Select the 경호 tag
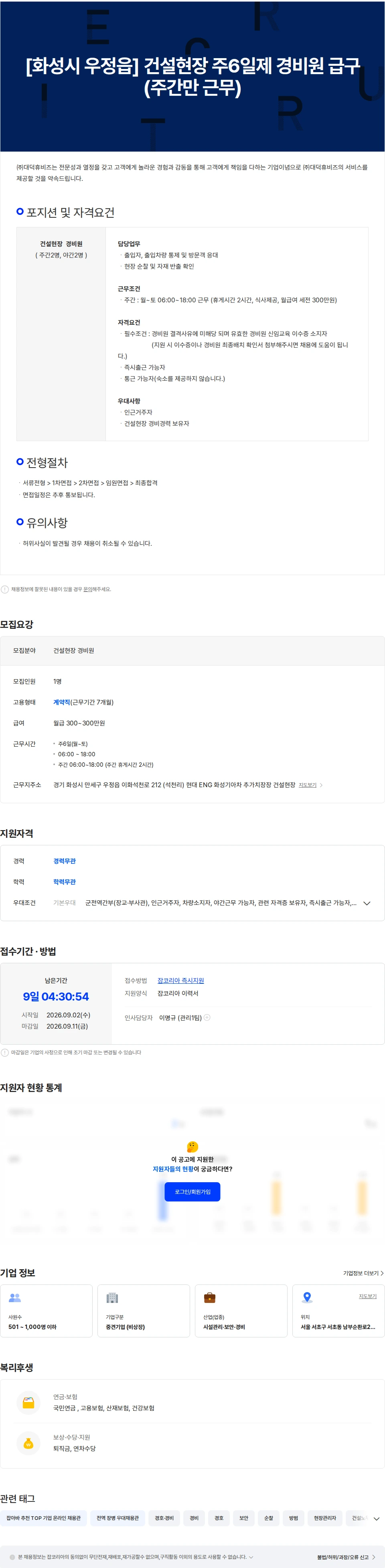This screenshot has width=385, height=1568. [x=219, y=1518]
